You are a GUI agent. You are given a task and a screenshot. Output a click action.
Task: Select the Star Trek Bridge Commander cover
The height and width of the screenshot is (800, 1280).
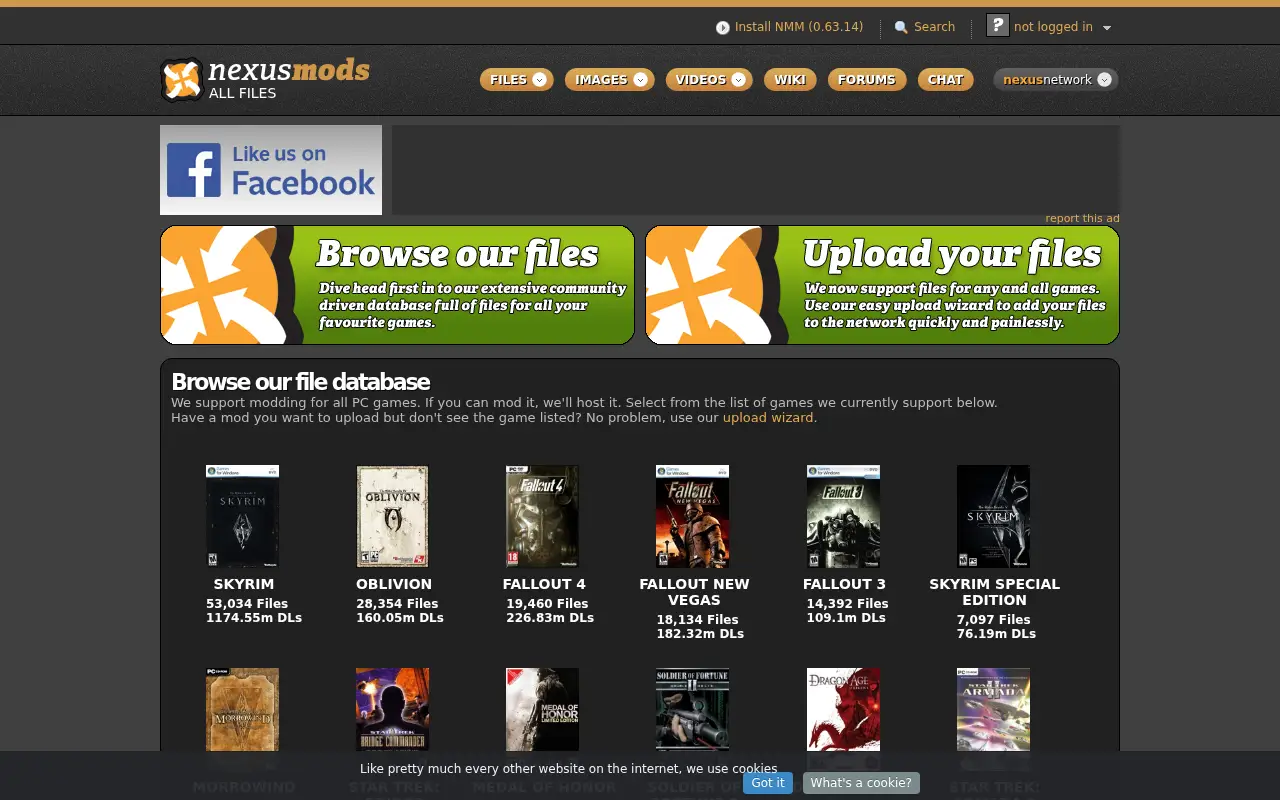[392, 710]
